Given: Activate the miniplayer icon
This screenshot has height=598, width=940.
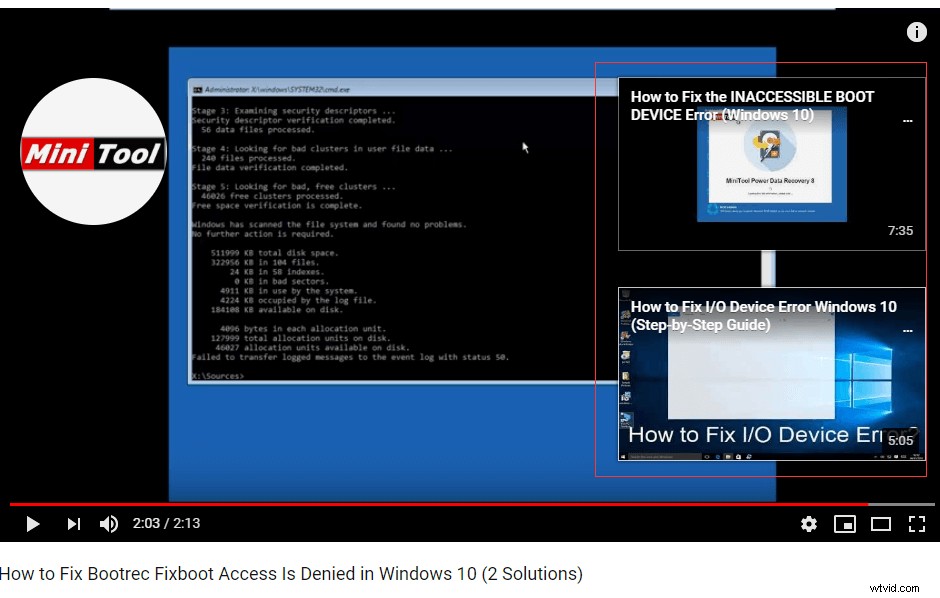Looking at the screenshot, I should 845,524.
